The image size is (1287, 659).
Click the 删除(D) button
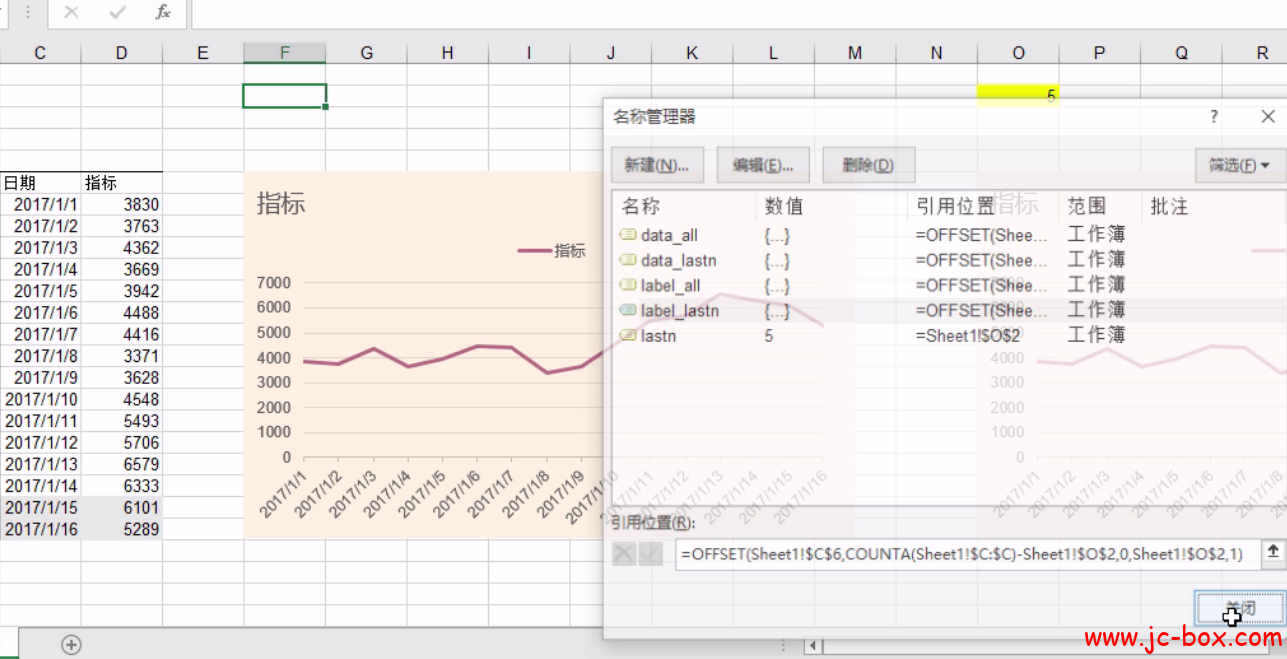point(868,165)
